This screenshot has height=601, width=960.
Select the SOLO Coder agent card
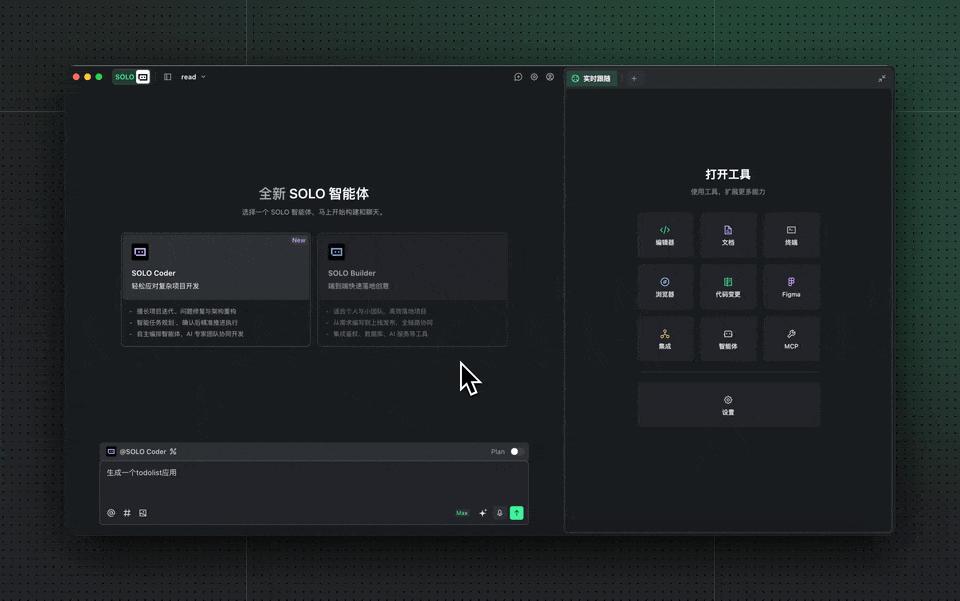click(216, 289)
